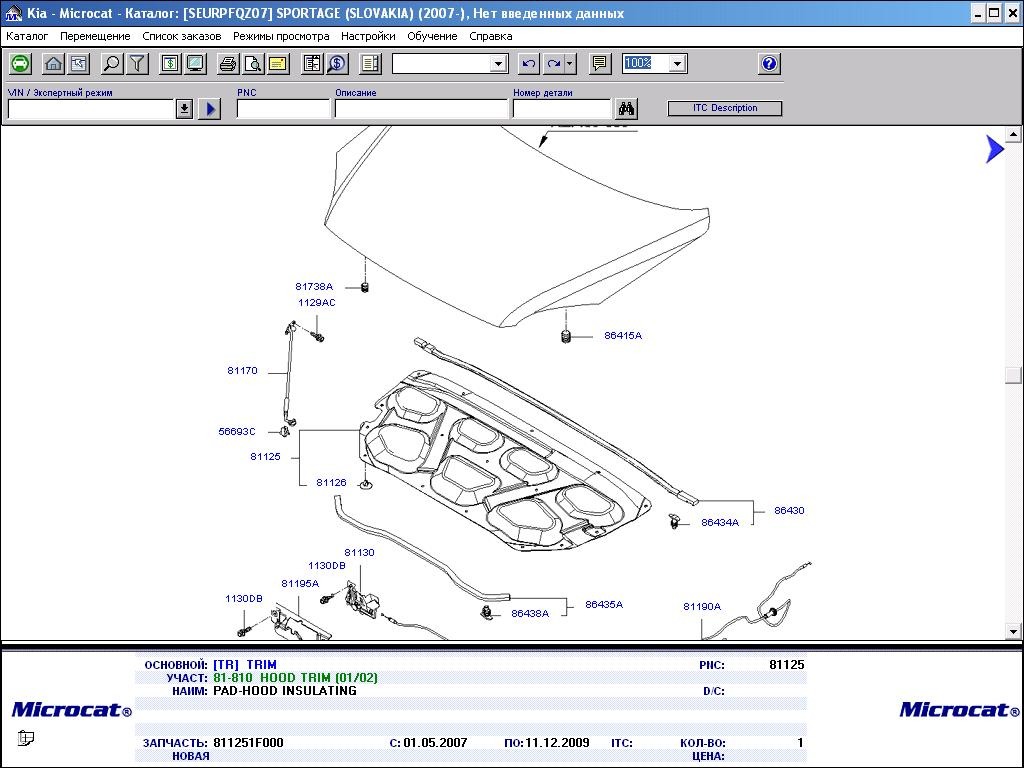Open the redo history dropdown arrow
1024x768 pixels.
coord(570,63)
